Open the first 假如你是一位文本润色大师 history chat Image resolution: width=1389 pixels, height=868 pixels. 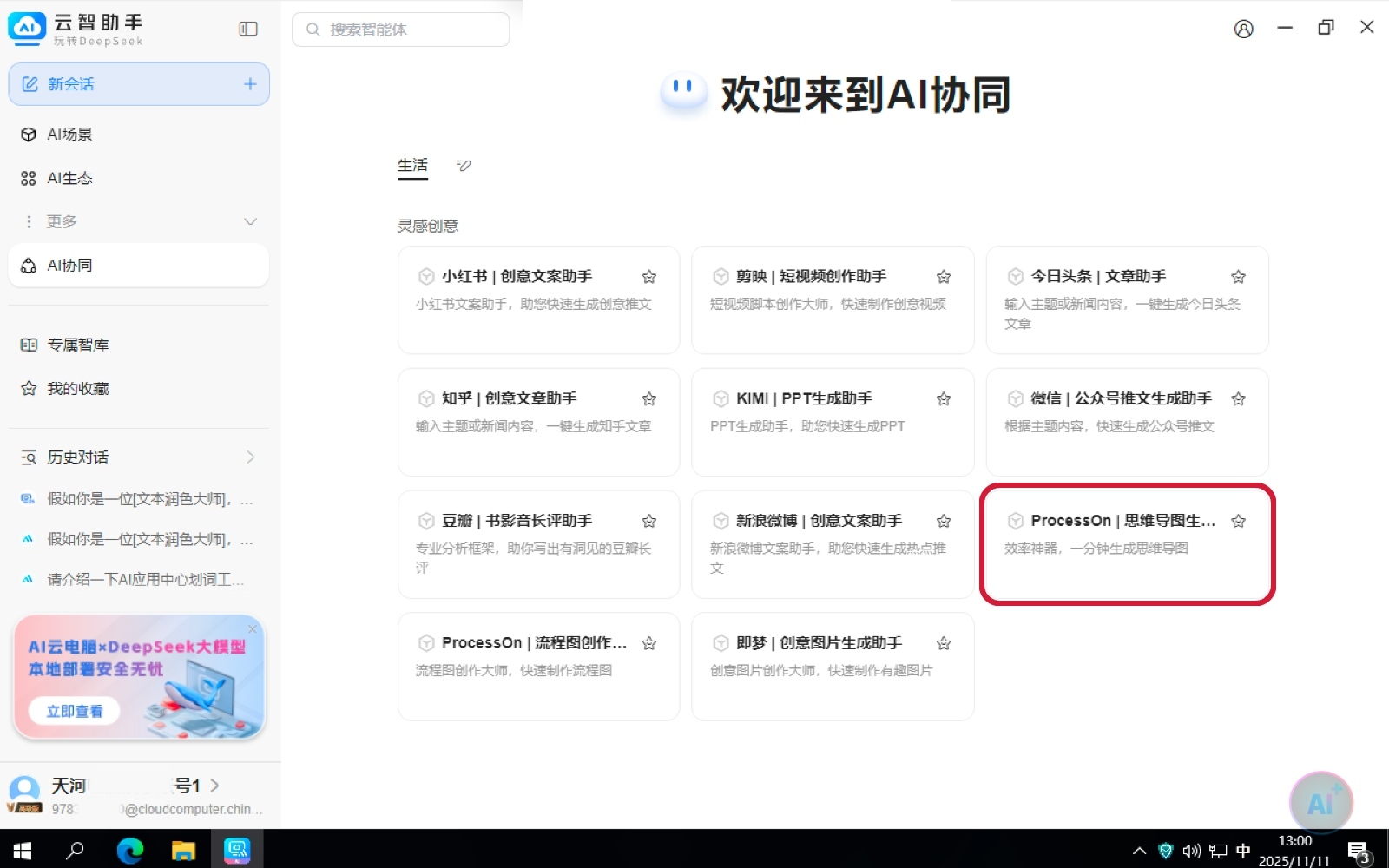point(139,499)
